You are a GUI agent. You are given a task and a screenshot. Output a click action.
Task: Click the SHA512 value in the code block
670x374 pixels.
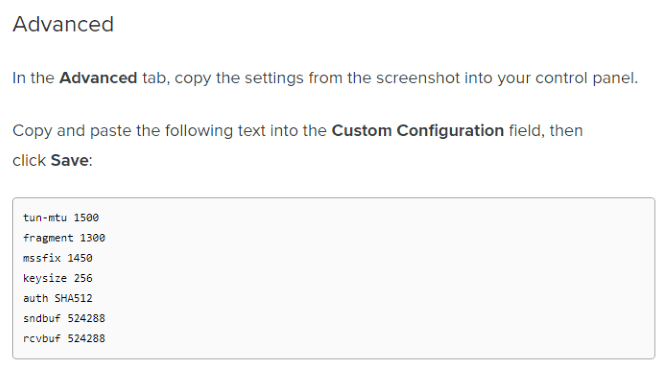click(x=73, y=298)
